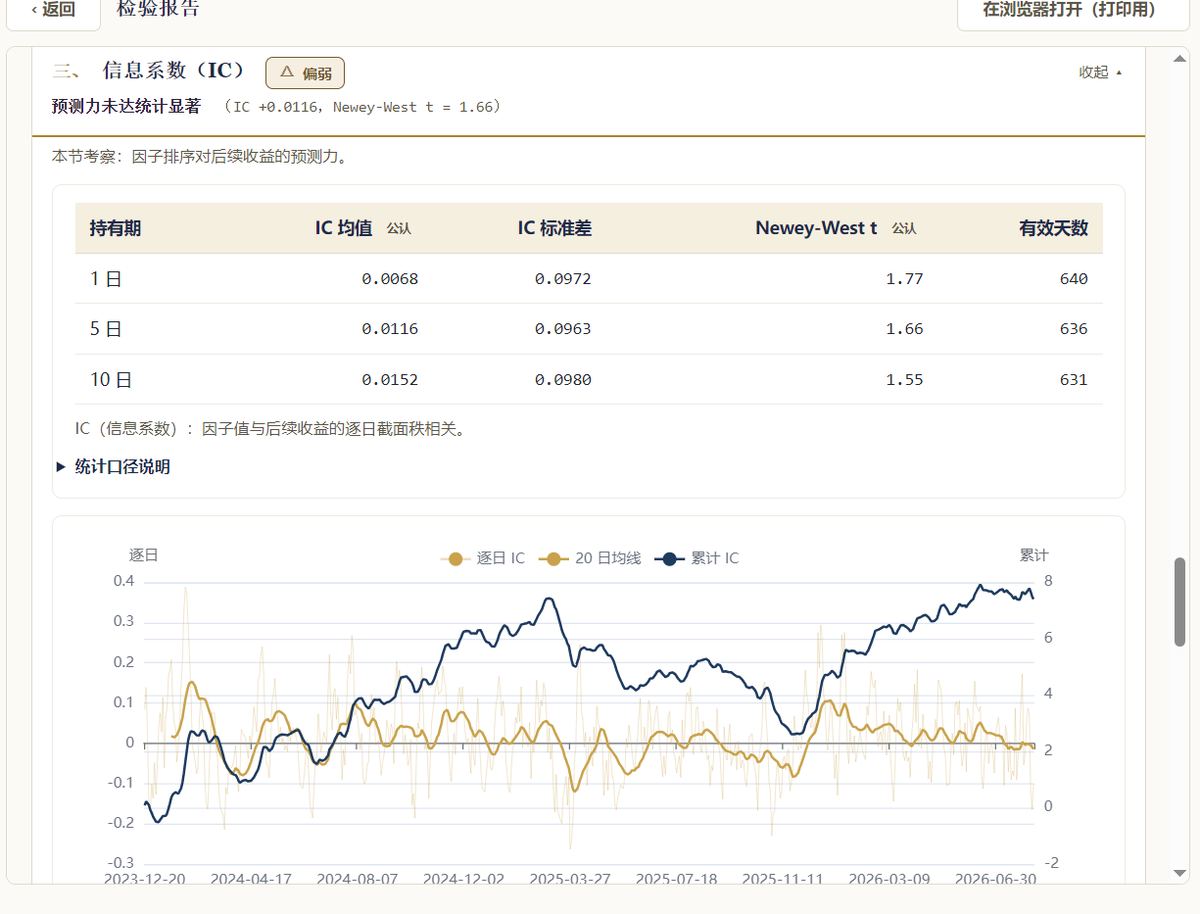Click the 逐日 left axis title
This screenshot has width=1200, height=914.
(144, 555)
